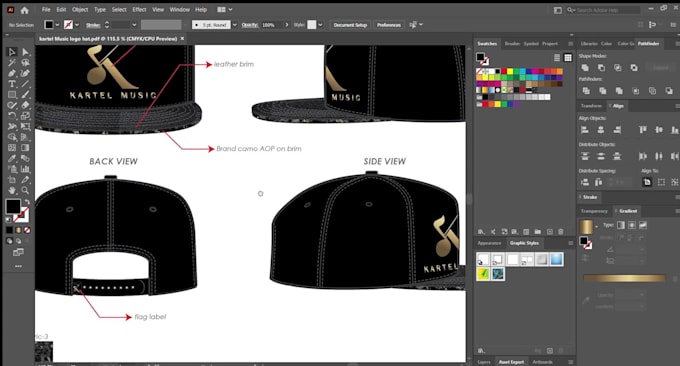Choose the Rotate tool

click(x=12, y=116)
